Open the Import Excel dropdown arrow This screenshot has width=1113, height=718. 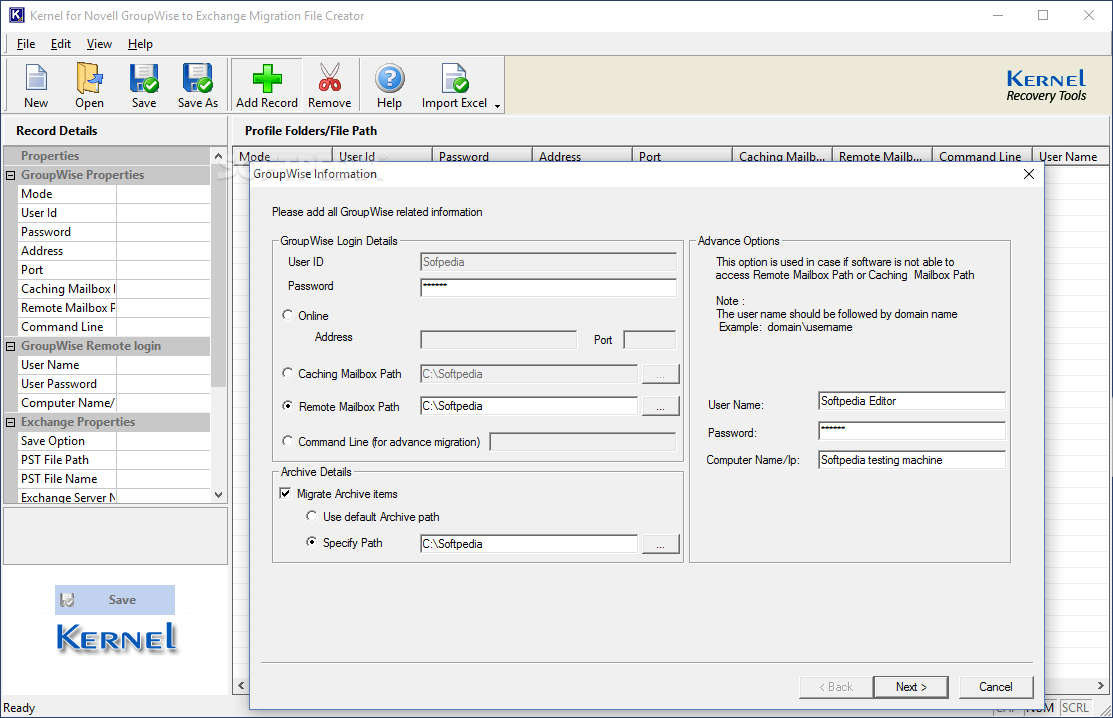tap(498, 106)
